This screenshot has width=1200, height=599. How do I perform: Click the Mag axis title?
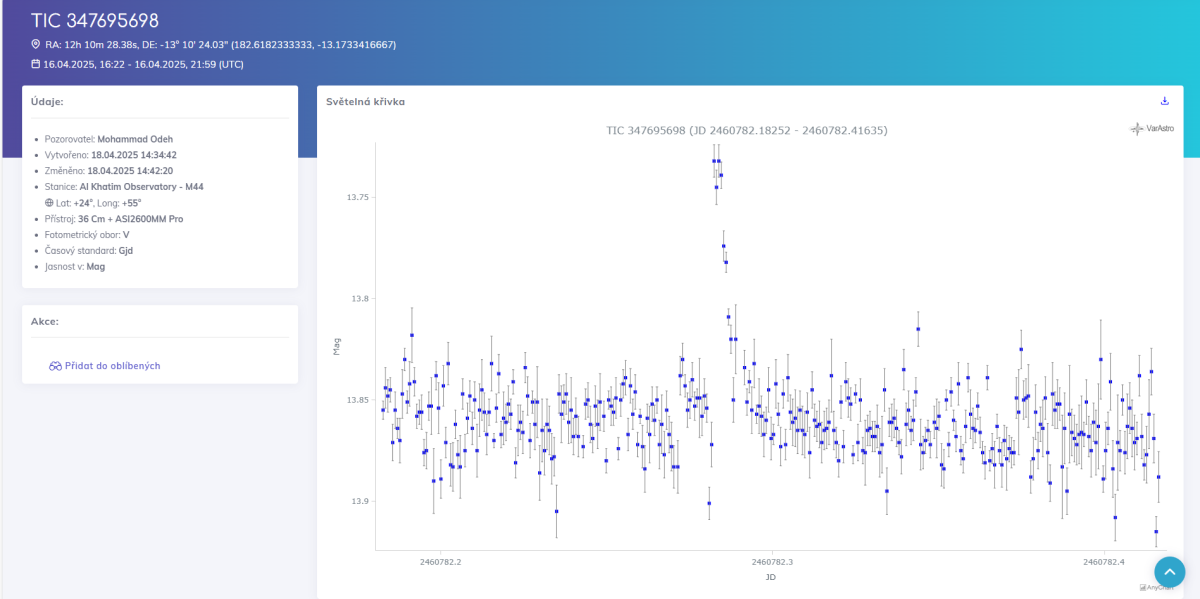pos(337,347)
